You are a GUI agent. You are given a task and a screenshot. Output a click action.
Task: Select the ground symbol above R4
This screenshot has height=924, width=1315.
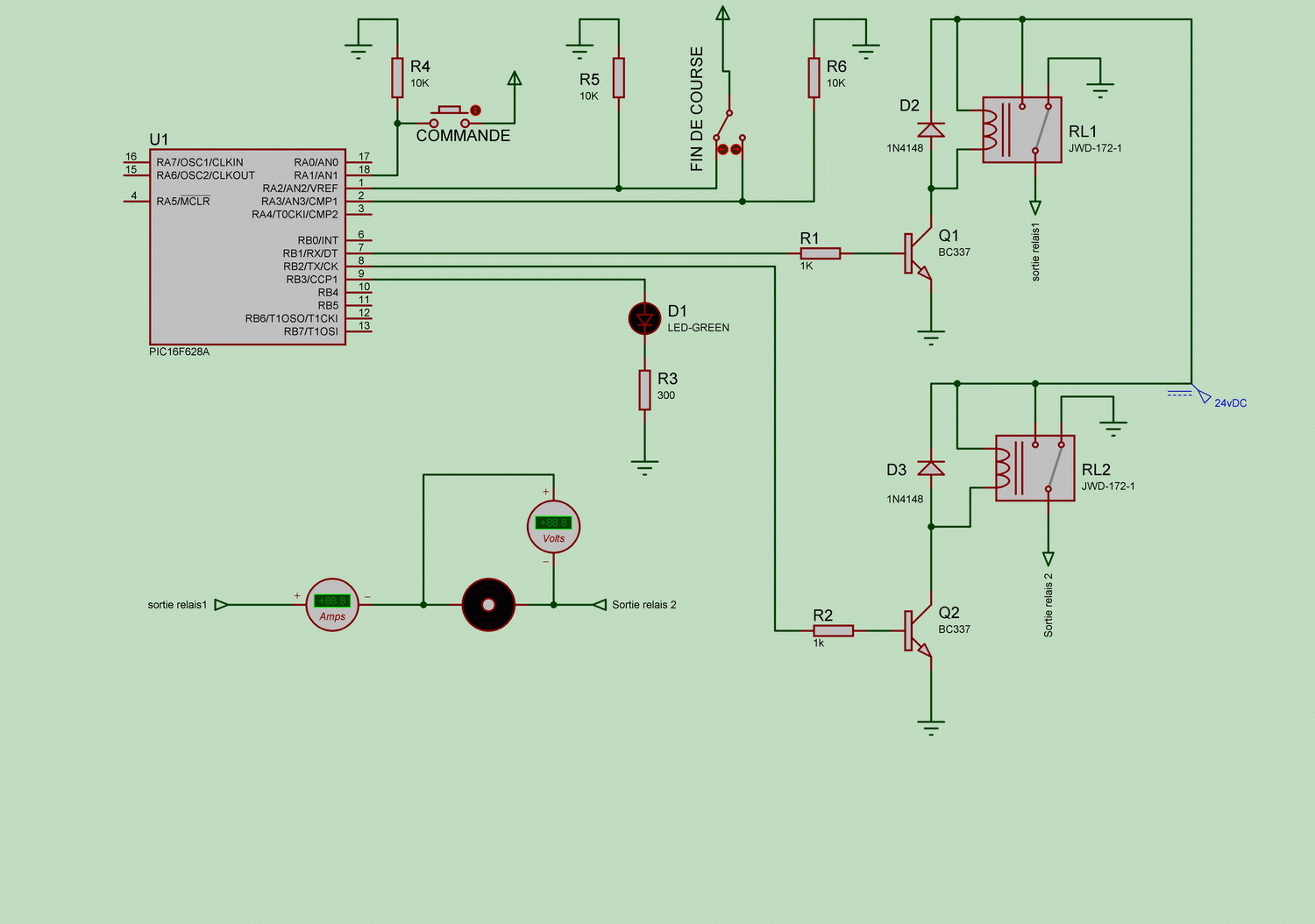point(358,51)
